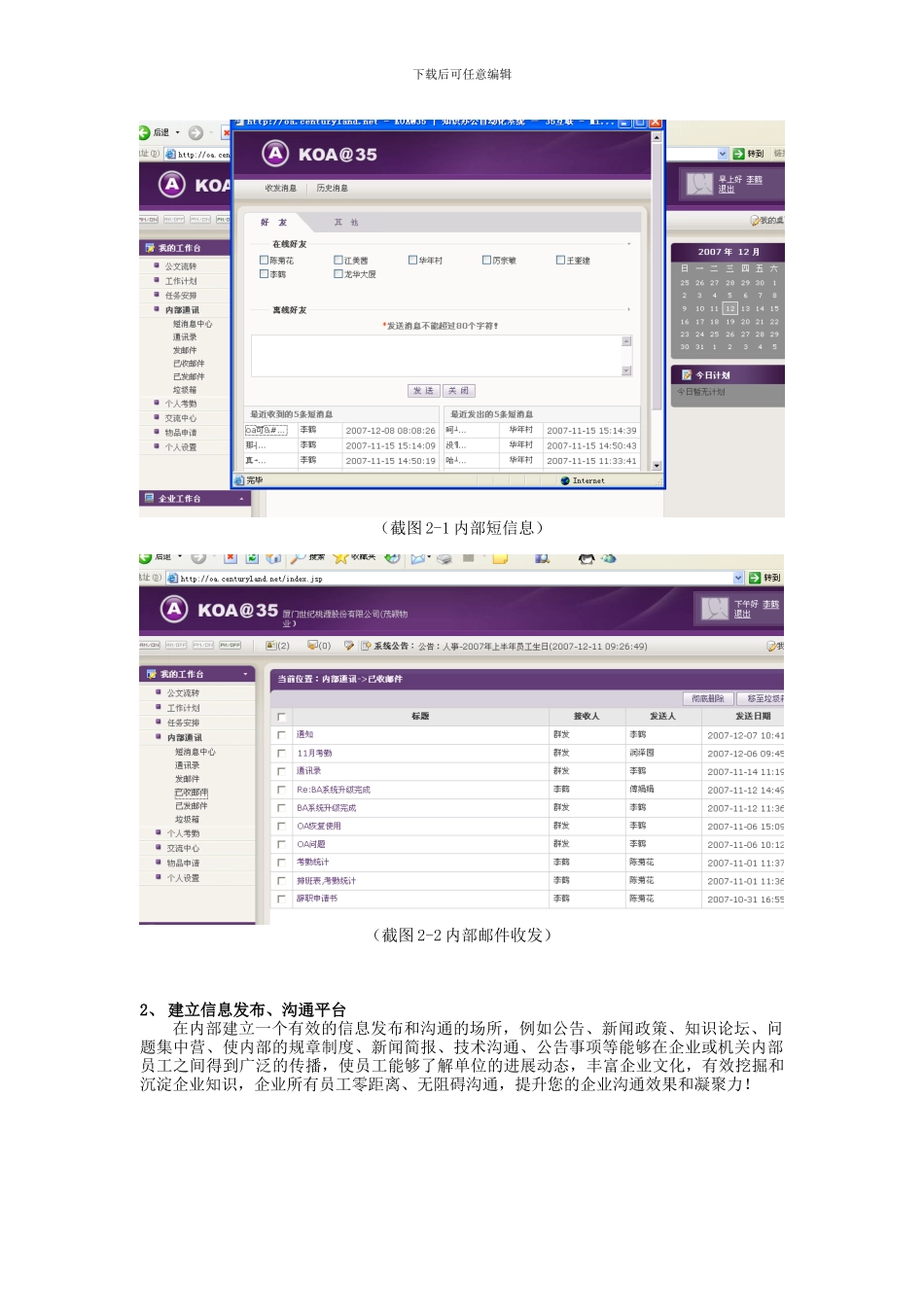Click the 我的桌面 icon at the upper screenshot's right
The width and height of the screenshot is (924, 1307).
click(755, 221)
